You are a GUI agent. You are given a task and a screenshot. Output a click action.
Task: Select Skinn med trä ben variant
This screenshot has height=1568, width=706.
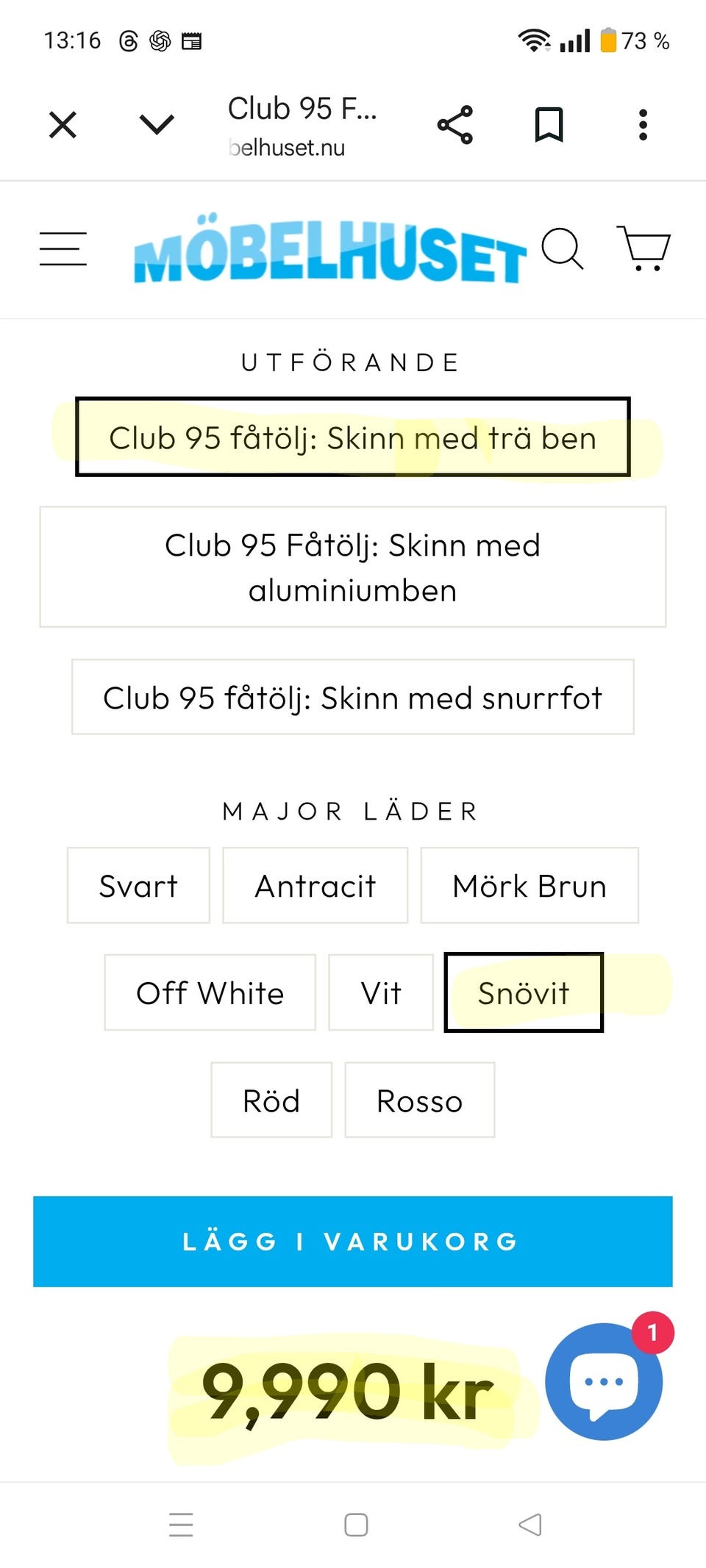pyautogui.click(x=353, y=437)
